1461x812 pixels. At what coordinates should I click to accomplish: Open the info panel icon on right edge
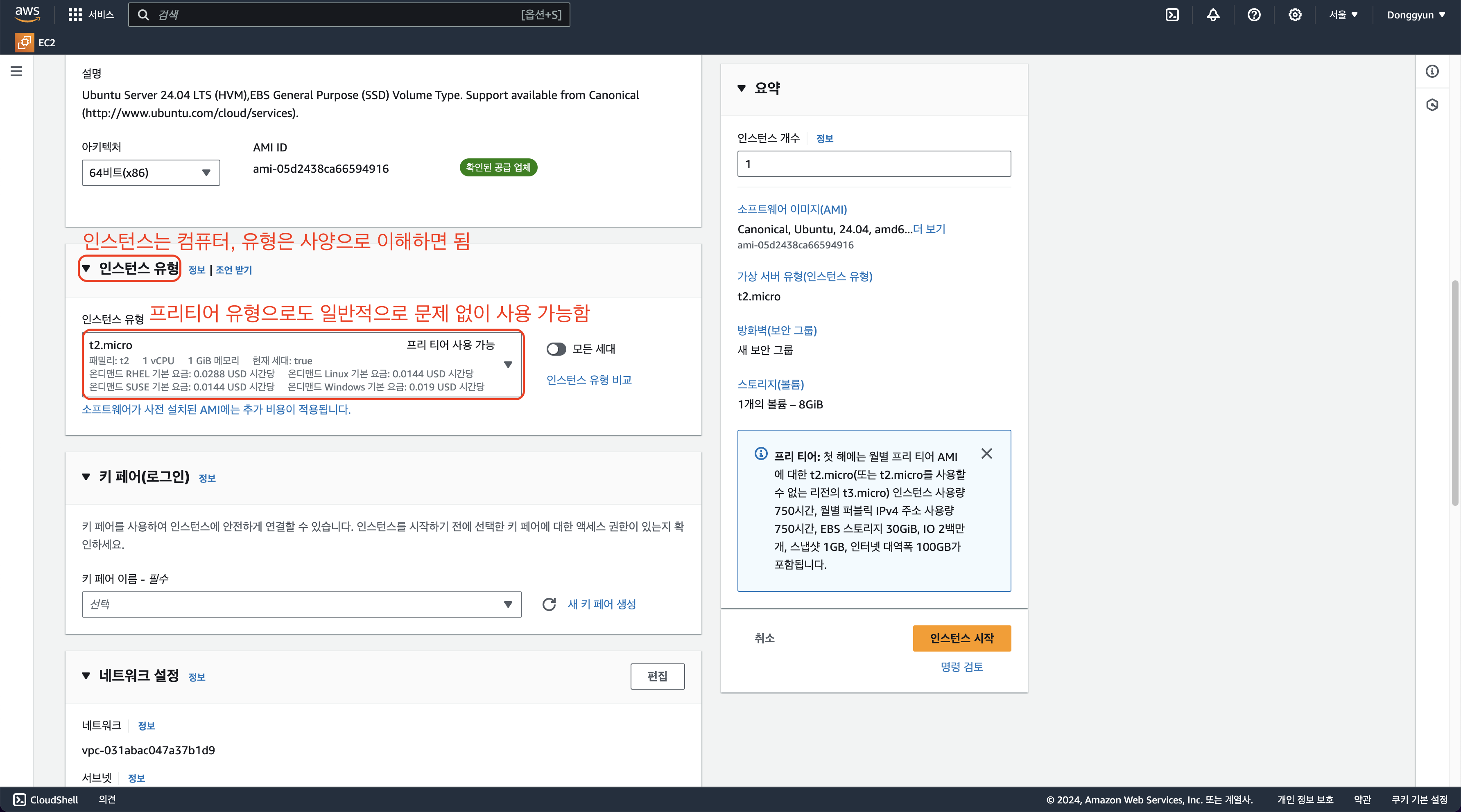[x=1432, y=72]
